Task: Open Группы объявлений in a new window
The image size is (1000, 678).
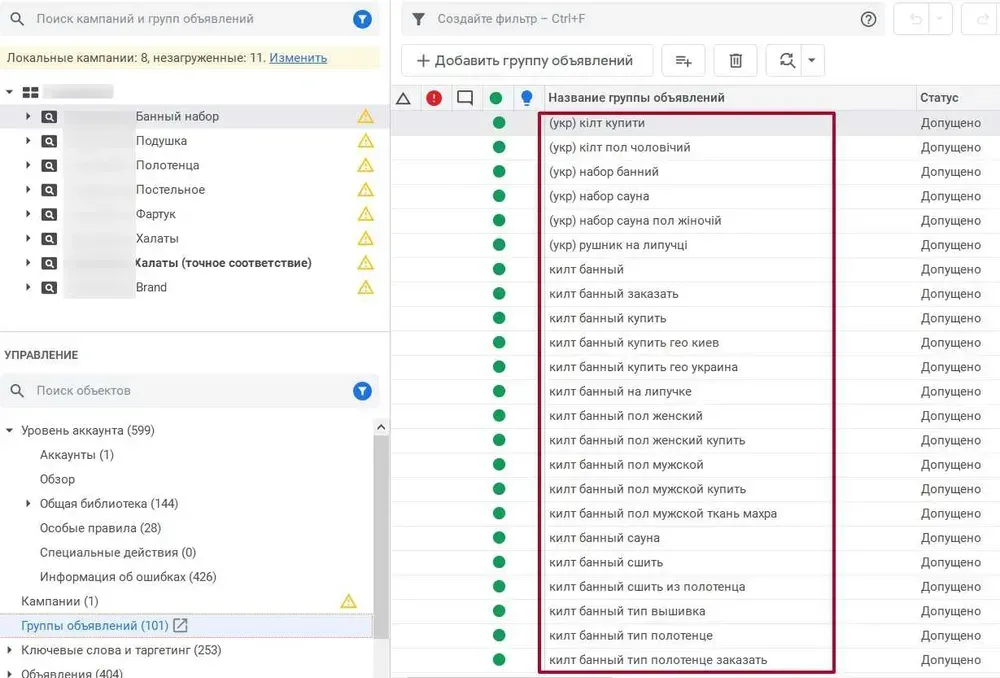Action: [x=180, y=626]
